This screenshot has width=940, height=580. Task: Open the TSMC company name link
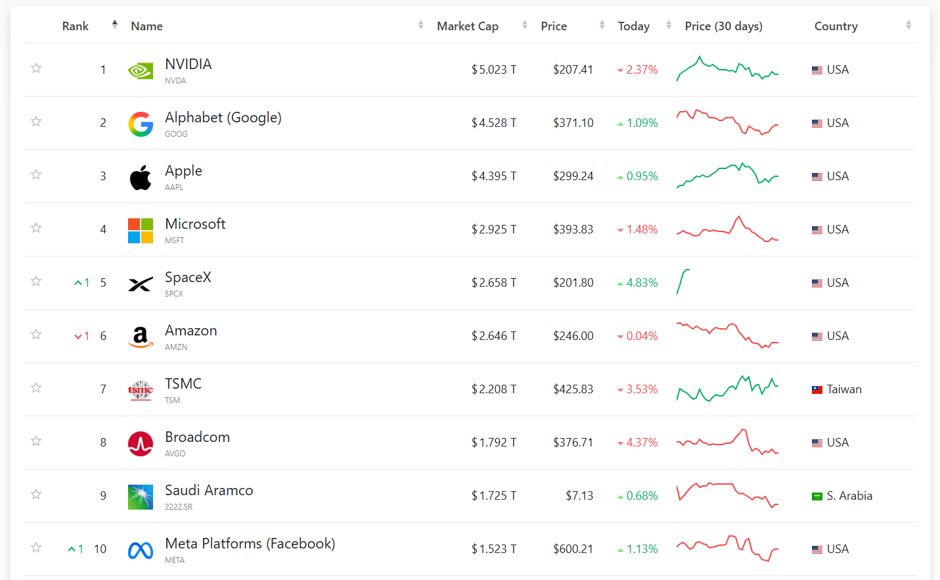(x=183, y=384)
